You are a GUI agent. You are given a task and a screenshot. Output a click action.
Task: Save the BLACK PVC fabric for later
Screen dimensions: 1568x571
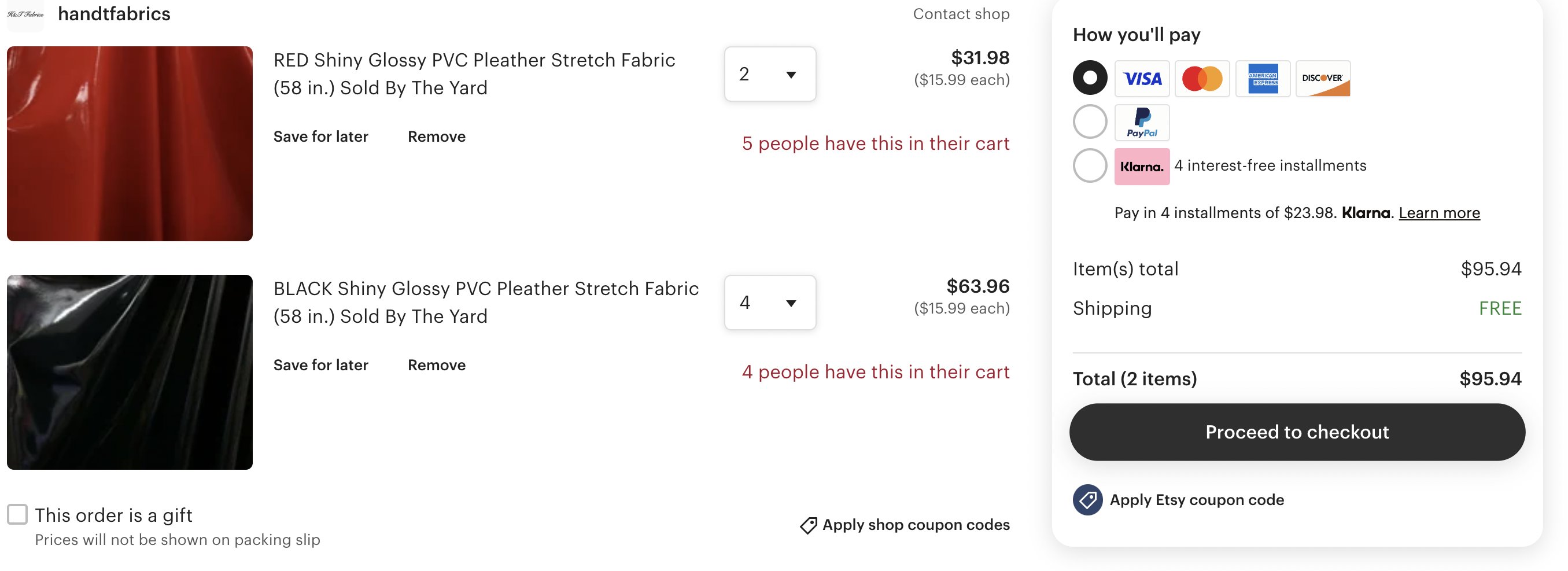point(321,364)
